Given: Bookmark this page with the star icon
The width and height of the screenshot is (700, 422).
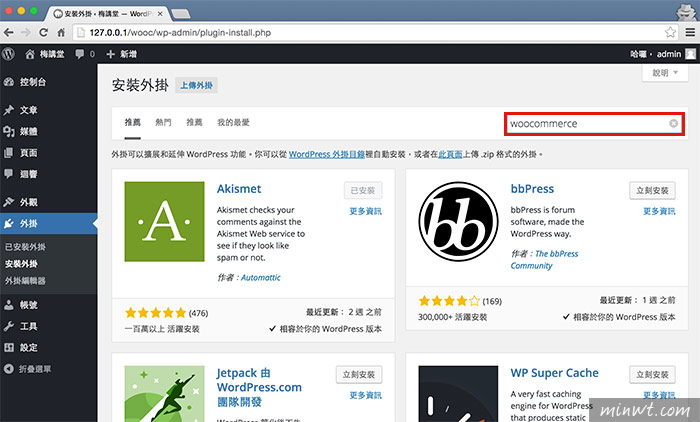Looking at the screenshot, I should point(670,32).
